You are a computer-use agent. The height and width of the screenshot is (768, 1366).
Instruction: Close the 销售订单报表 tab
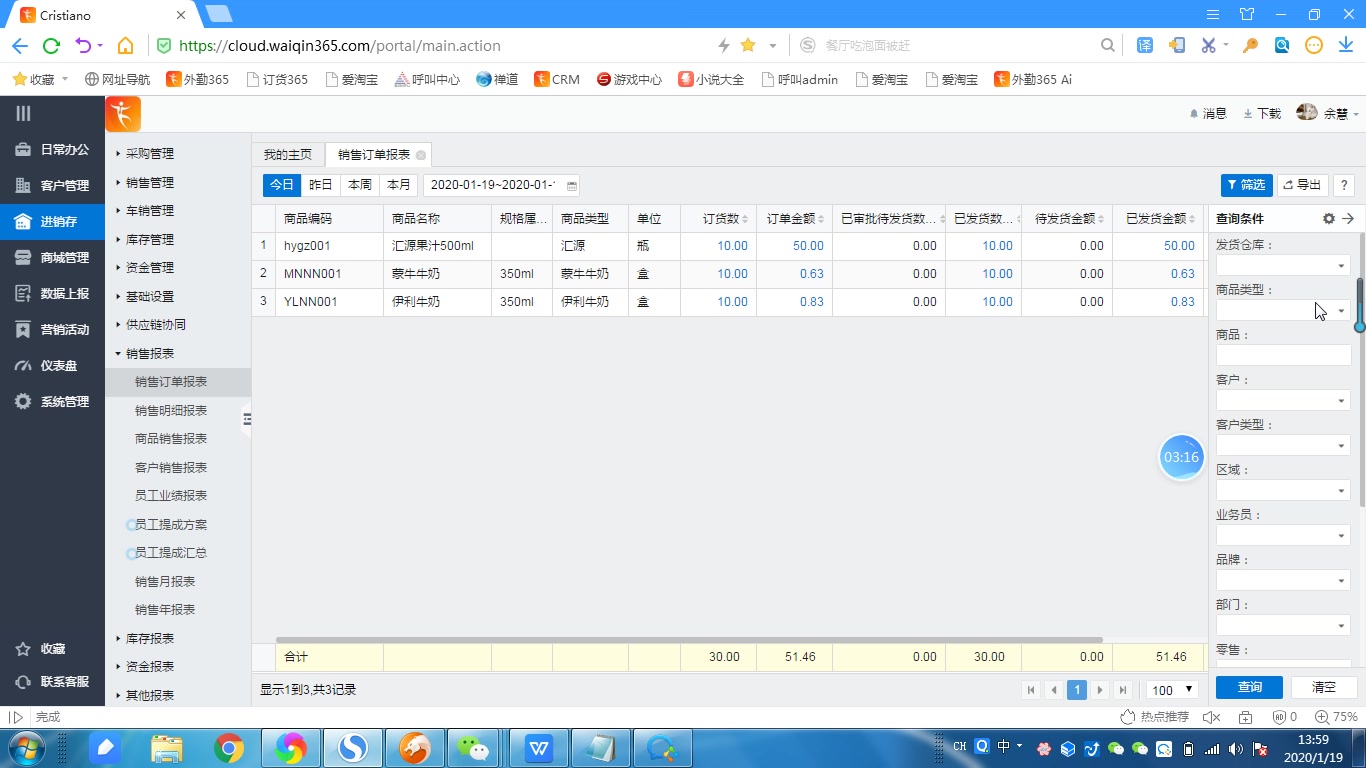[421, 155]
